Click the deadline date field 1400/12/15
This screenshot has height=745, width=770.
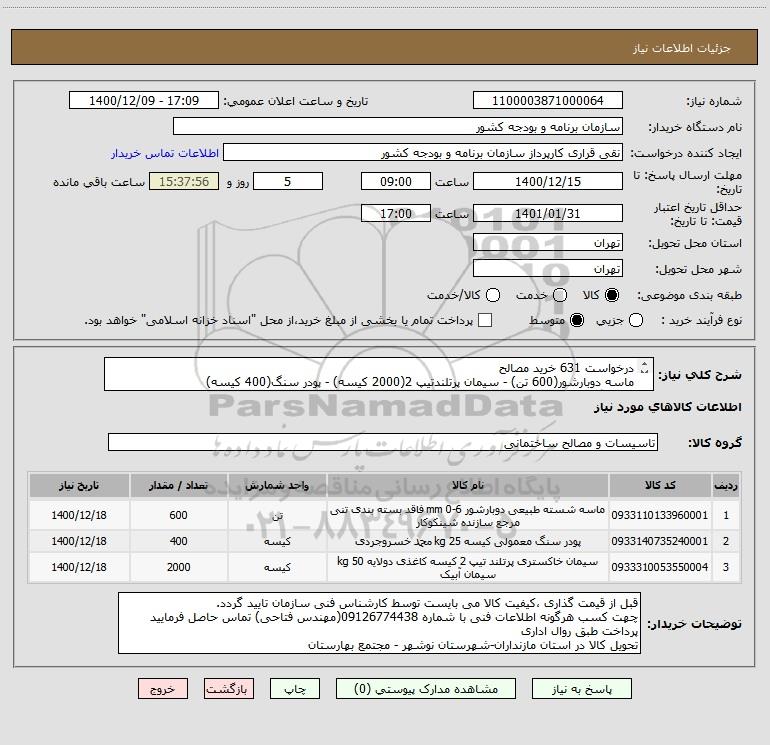tap(548, 181)
